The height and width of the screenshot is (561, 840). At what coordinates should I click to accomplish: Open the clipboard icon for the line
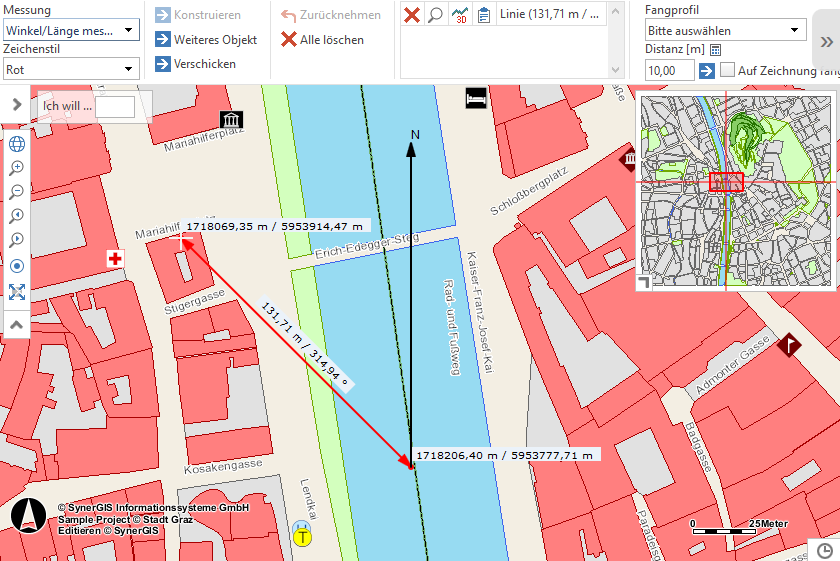[484, 15]
